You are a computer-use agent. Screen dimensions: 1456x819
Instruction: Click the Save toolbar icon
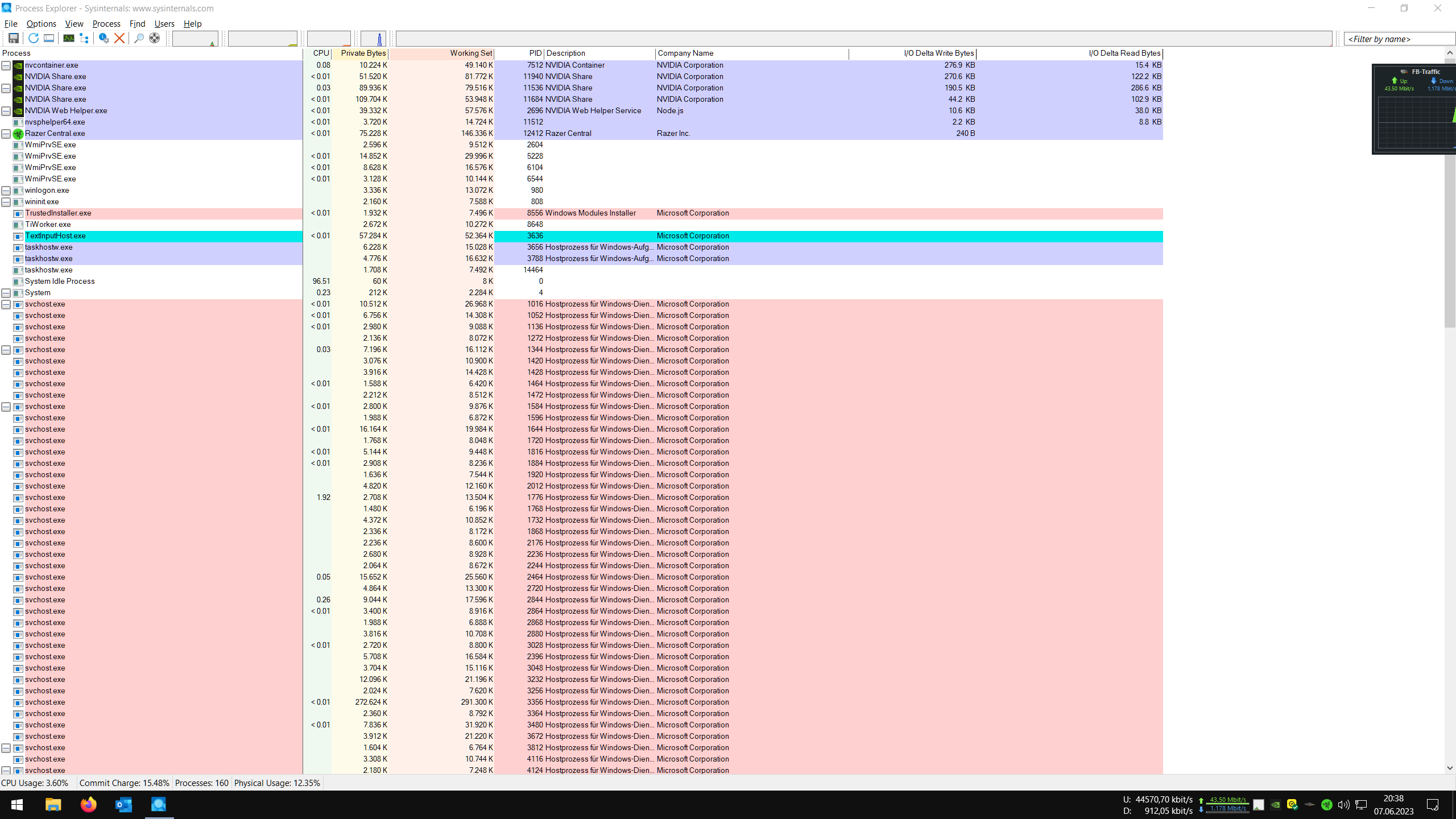[14, 38]
